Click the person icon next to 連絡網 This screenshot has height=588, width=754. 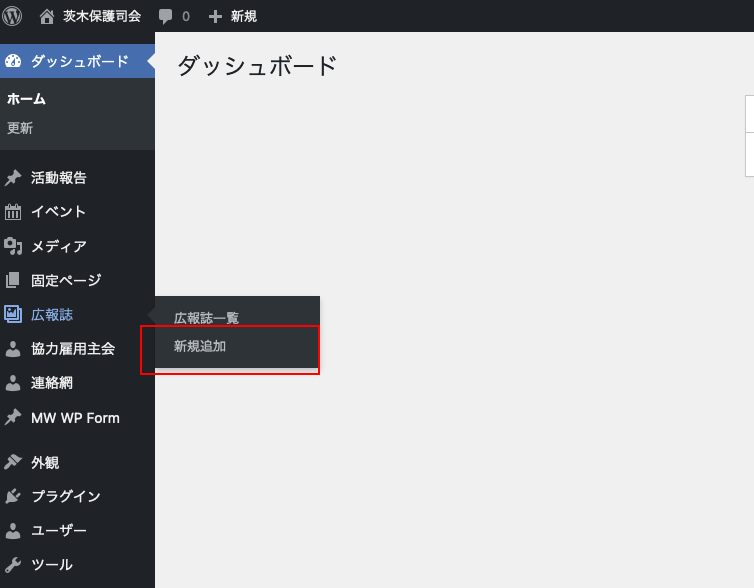(13, 383)
